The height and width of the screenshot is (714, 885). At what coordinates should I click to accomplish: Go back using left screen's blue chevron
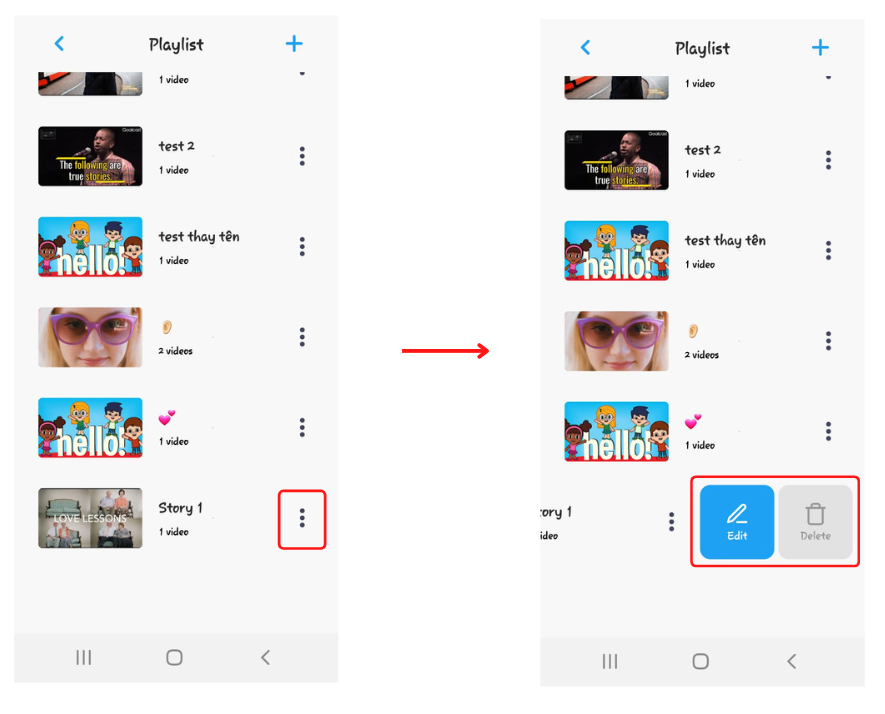coord(59,43)
